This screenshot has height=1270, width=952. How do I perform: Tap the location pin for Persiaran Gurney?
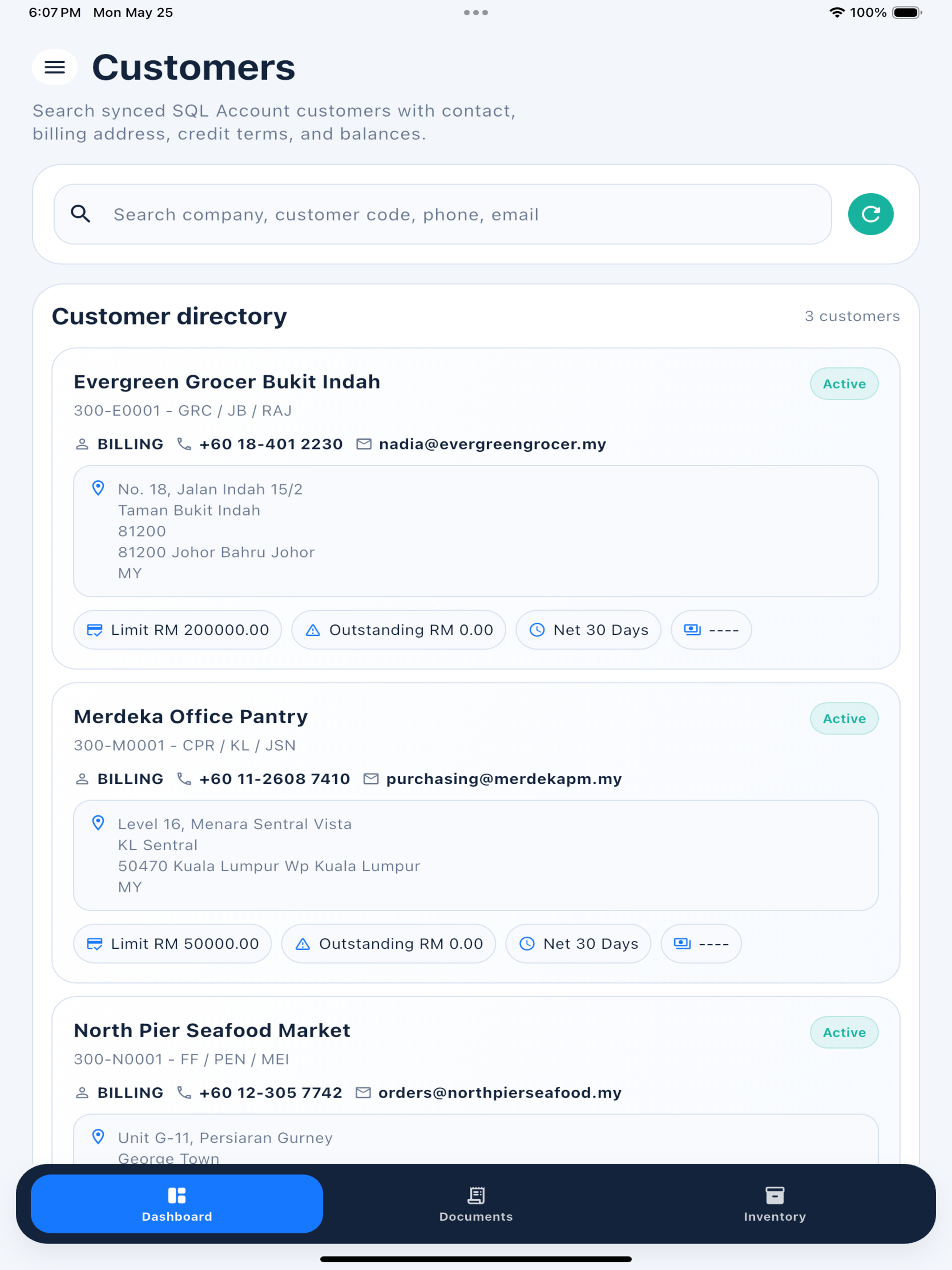(98, 1137)
